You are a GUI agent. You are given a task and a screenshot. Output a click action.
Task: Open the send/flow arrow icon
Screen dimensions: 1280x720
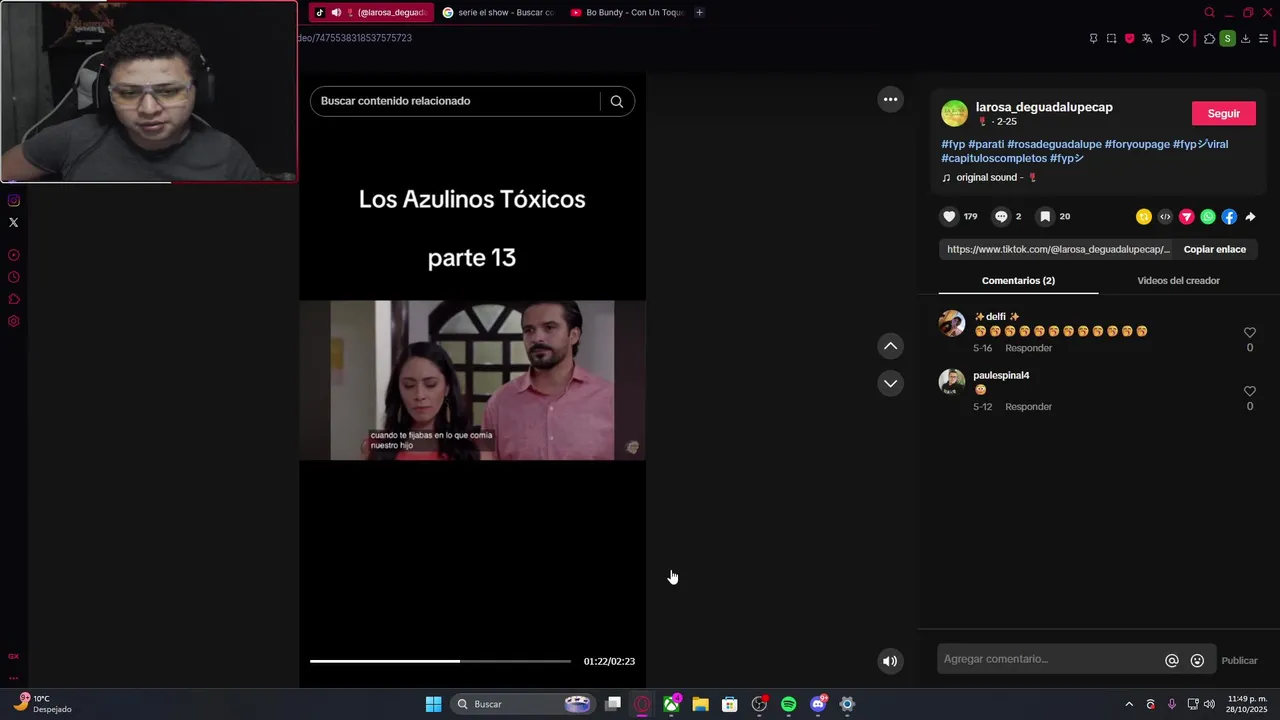point(1165,38)
